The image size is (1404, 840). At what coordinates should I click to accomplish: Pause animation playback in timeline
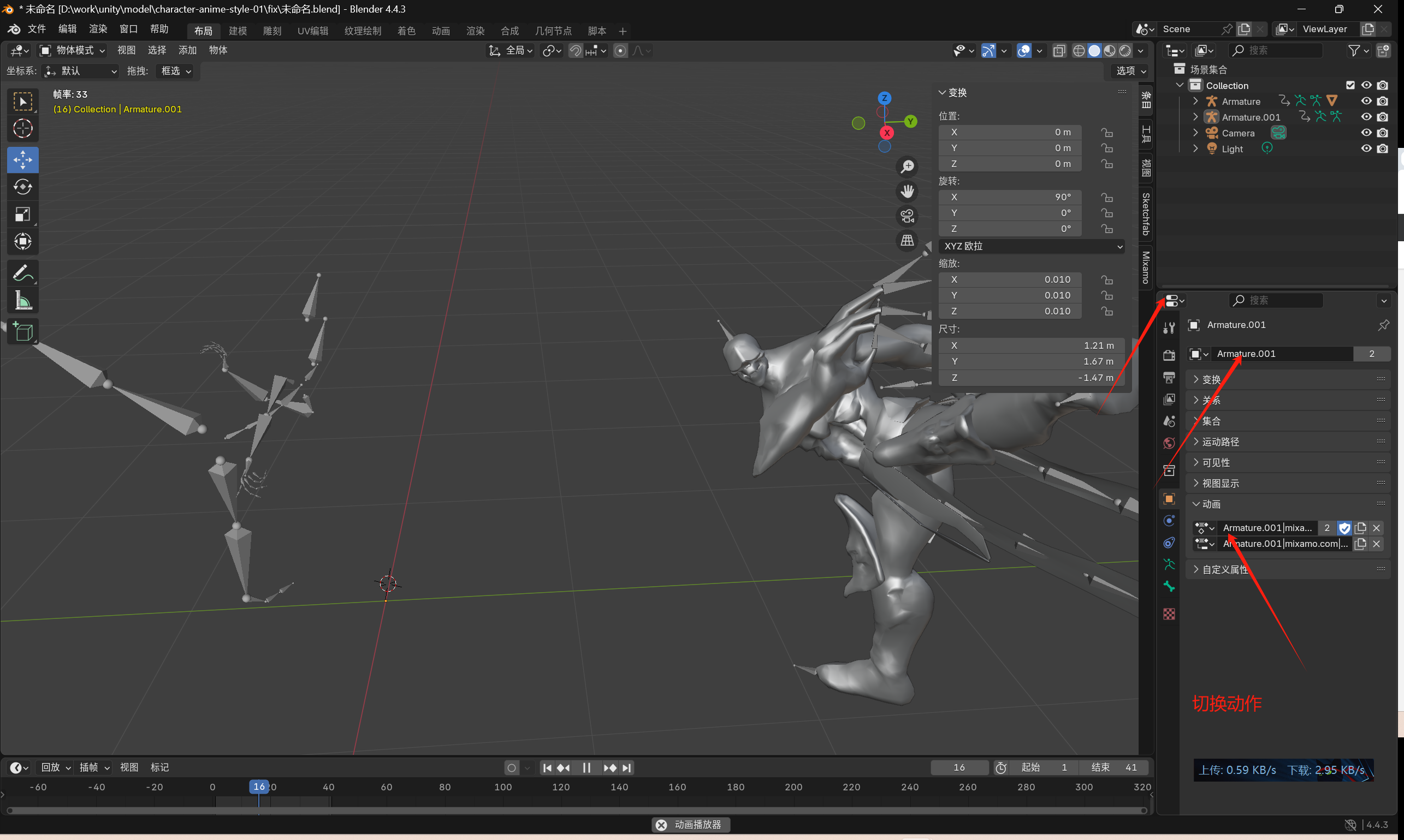coord(587,767)
